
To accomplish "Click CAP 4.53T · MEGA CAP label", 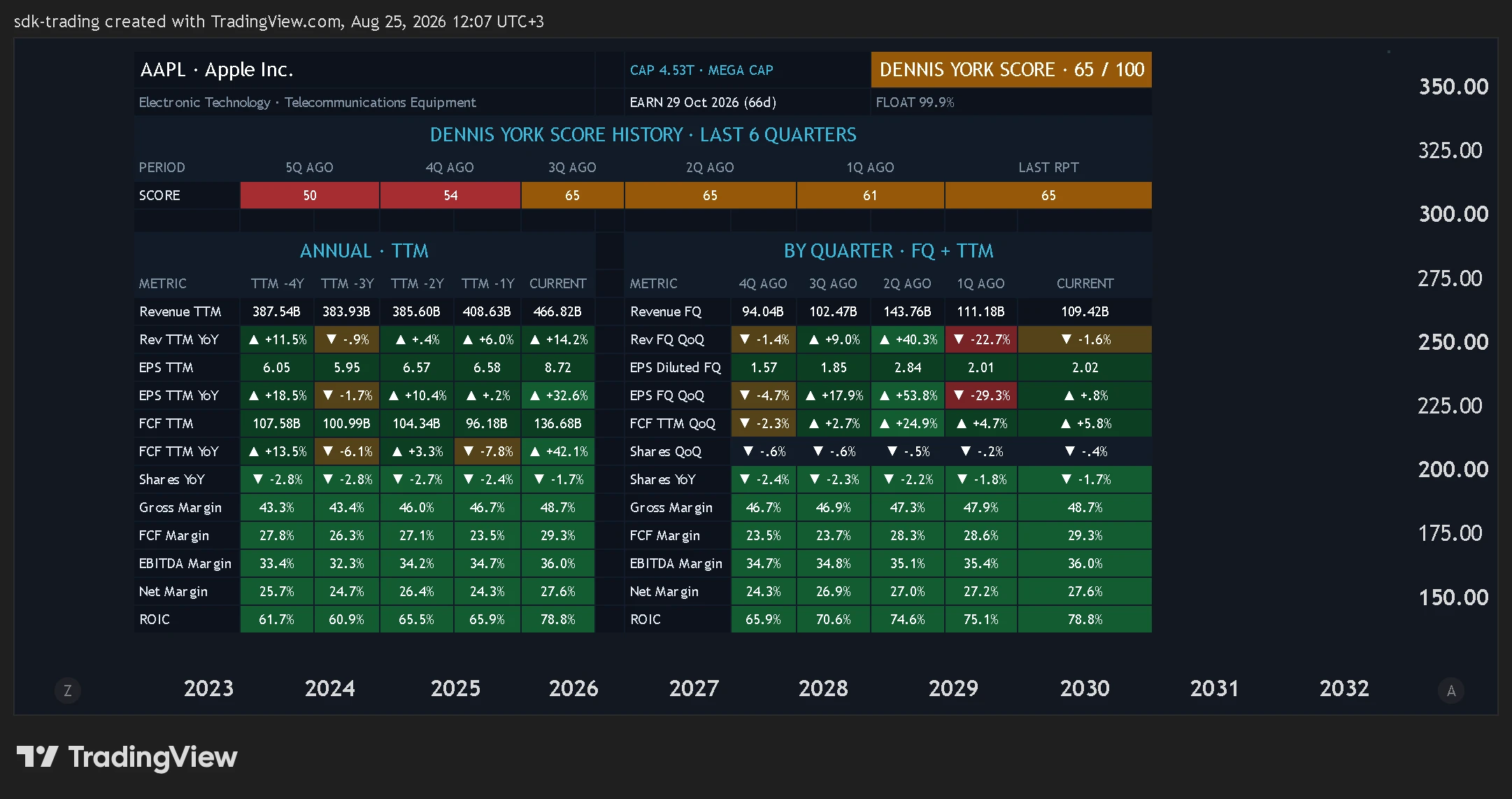I will tap(701, 70).
